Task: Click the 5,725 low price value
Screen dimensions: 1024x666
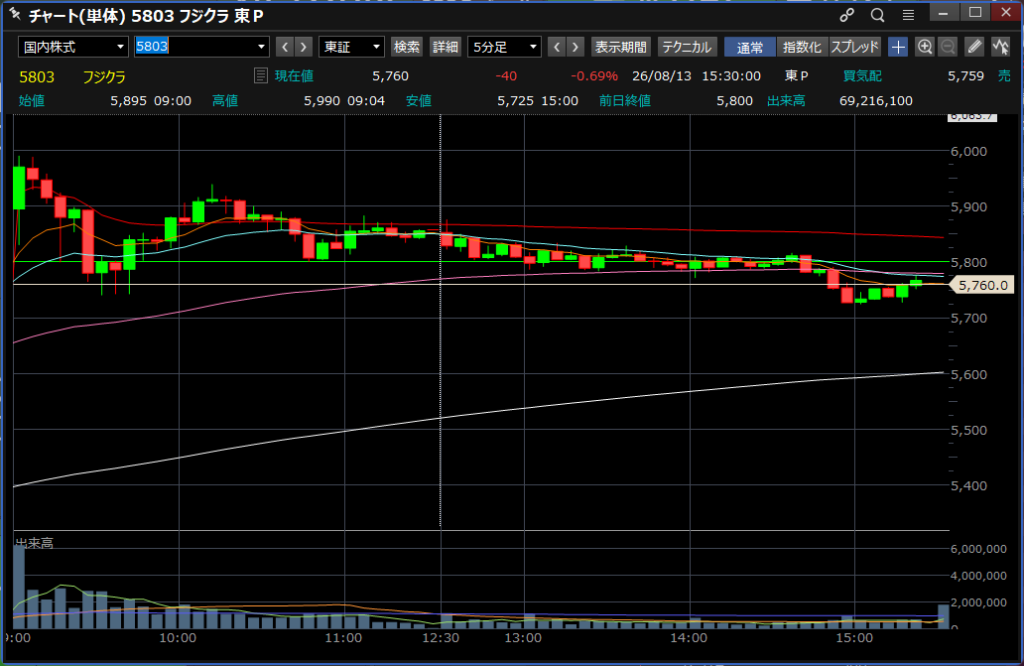Action: tap(515, 101)
